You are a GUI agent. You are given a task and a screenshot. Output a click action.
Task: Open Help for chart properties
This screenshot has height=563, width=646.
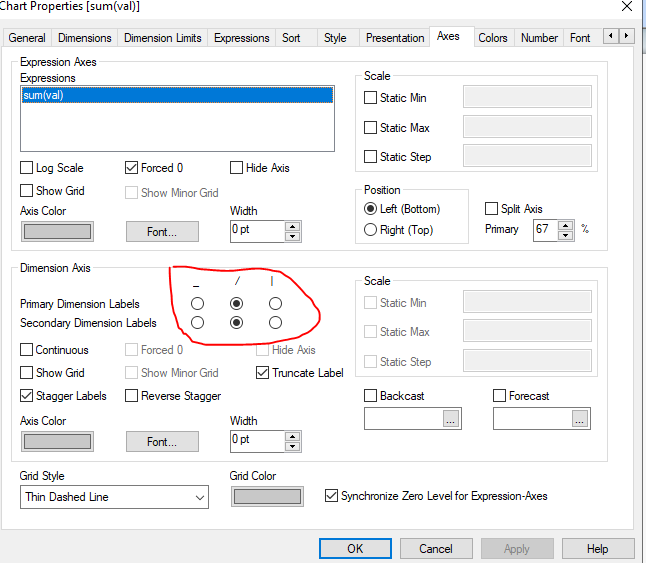click(x=598, y=549)
